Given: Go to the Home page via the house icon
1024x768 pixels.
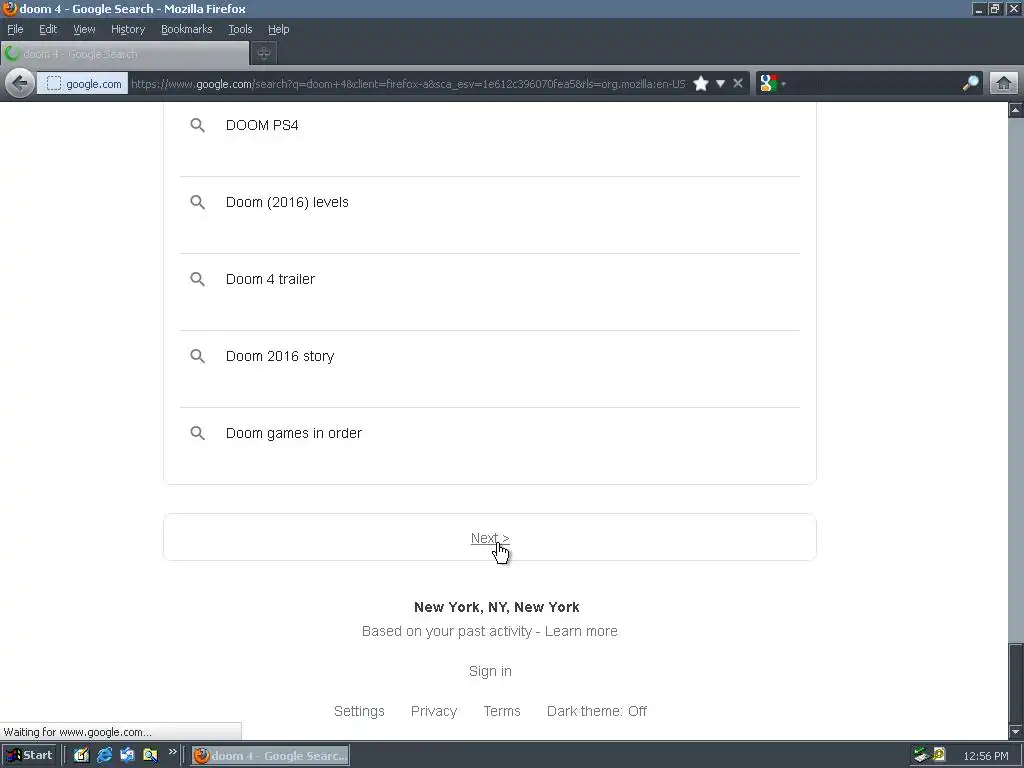Looking at the screenshot, I should [x=1004, y=84].
